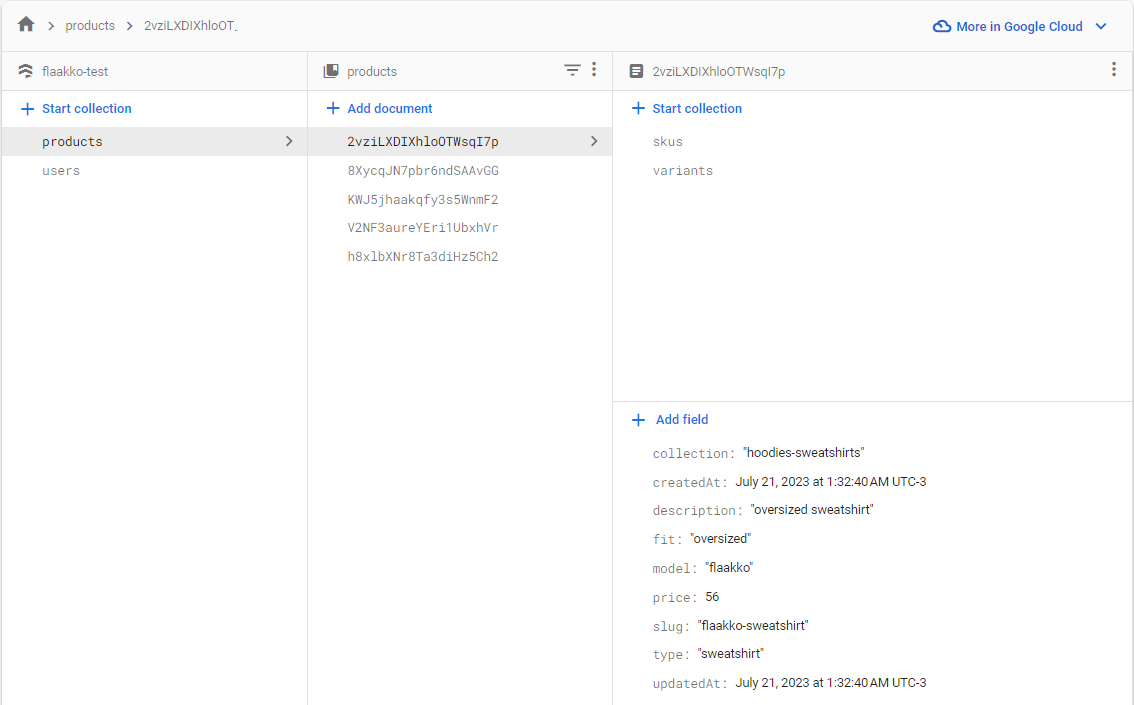The height and width of the screenshot is (705, 1134).
Task: Click the collection icon beside products panel title
Action: tap(330, 71)
